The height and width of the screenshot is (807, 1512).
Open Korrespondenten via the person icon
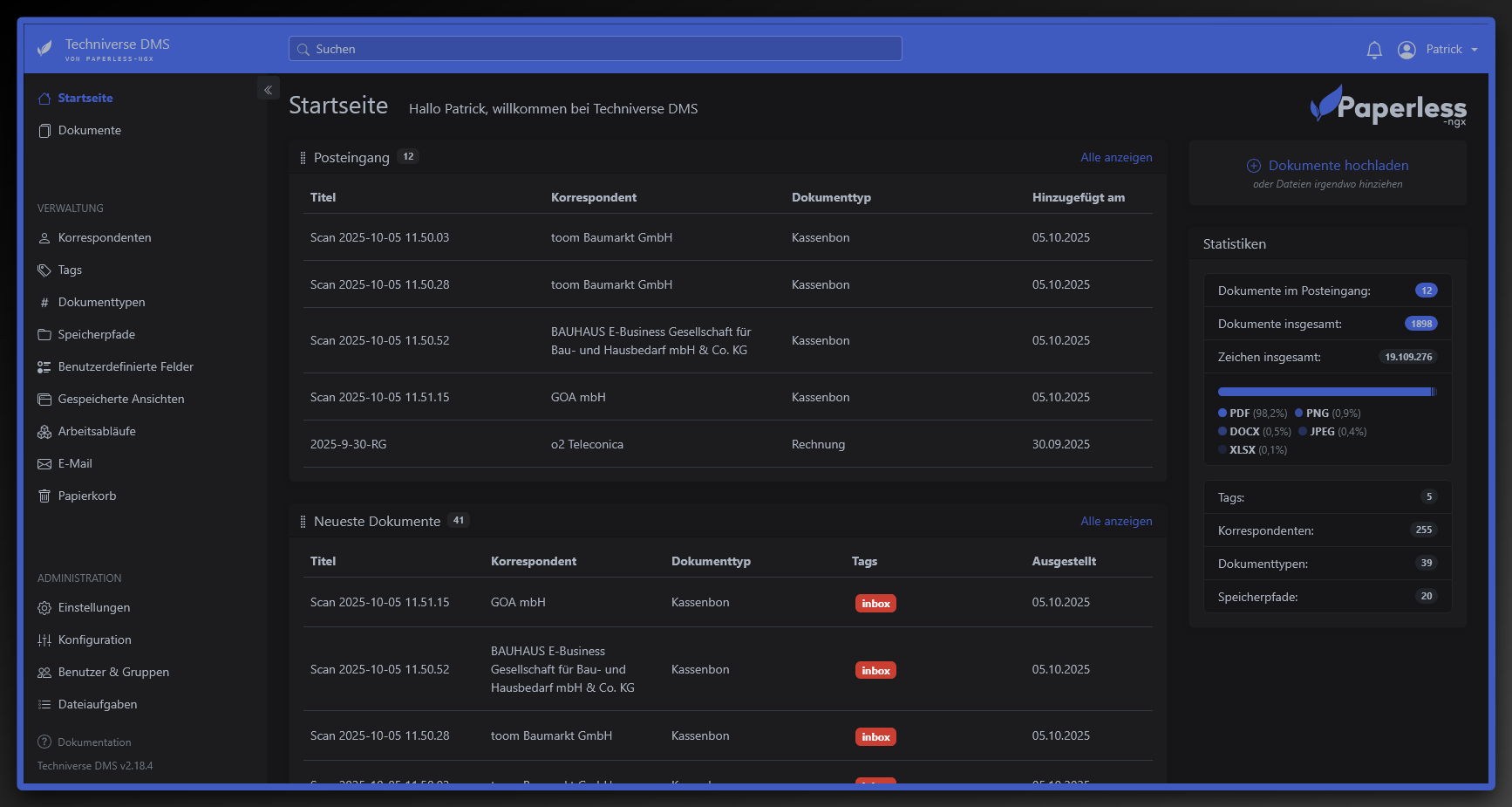(44, 237)
